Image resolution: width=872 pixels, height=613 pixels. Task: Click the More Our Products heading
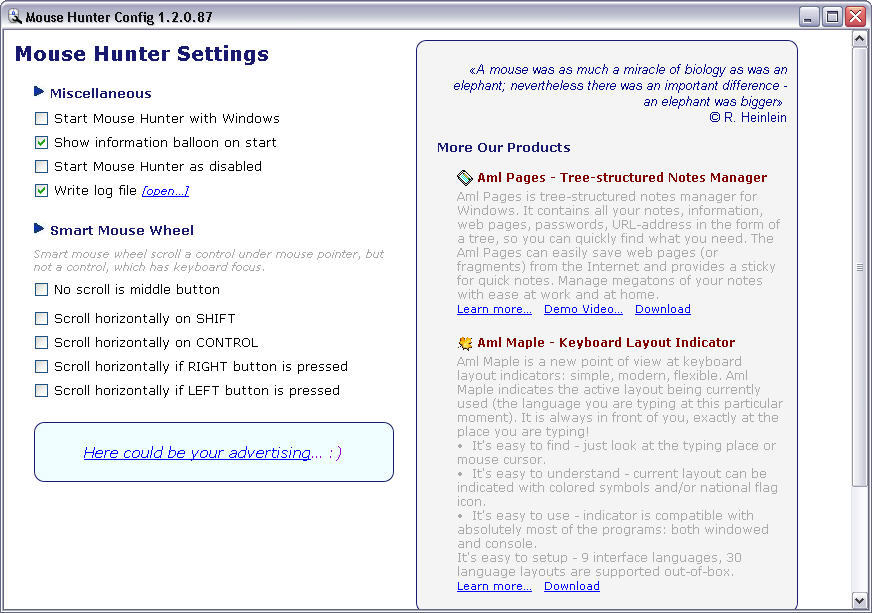coord(503,147)
